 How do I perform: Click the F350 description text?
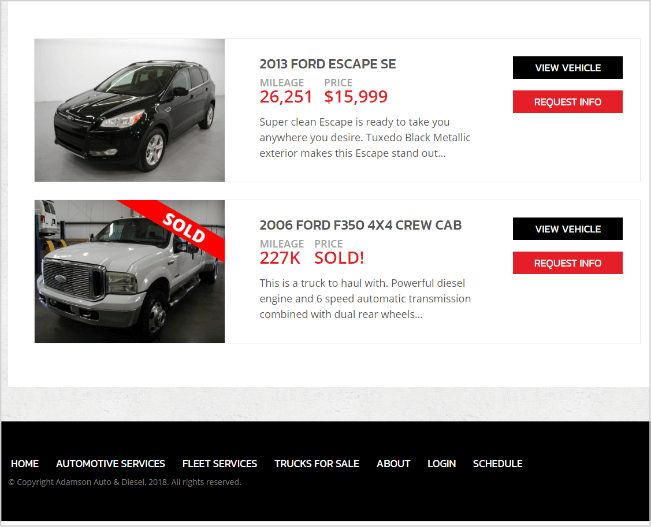coord(365,299)
